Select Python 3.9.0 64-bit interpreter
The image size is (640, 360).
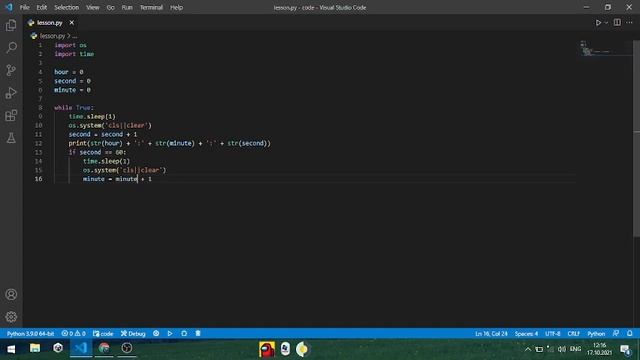point(30,333)
